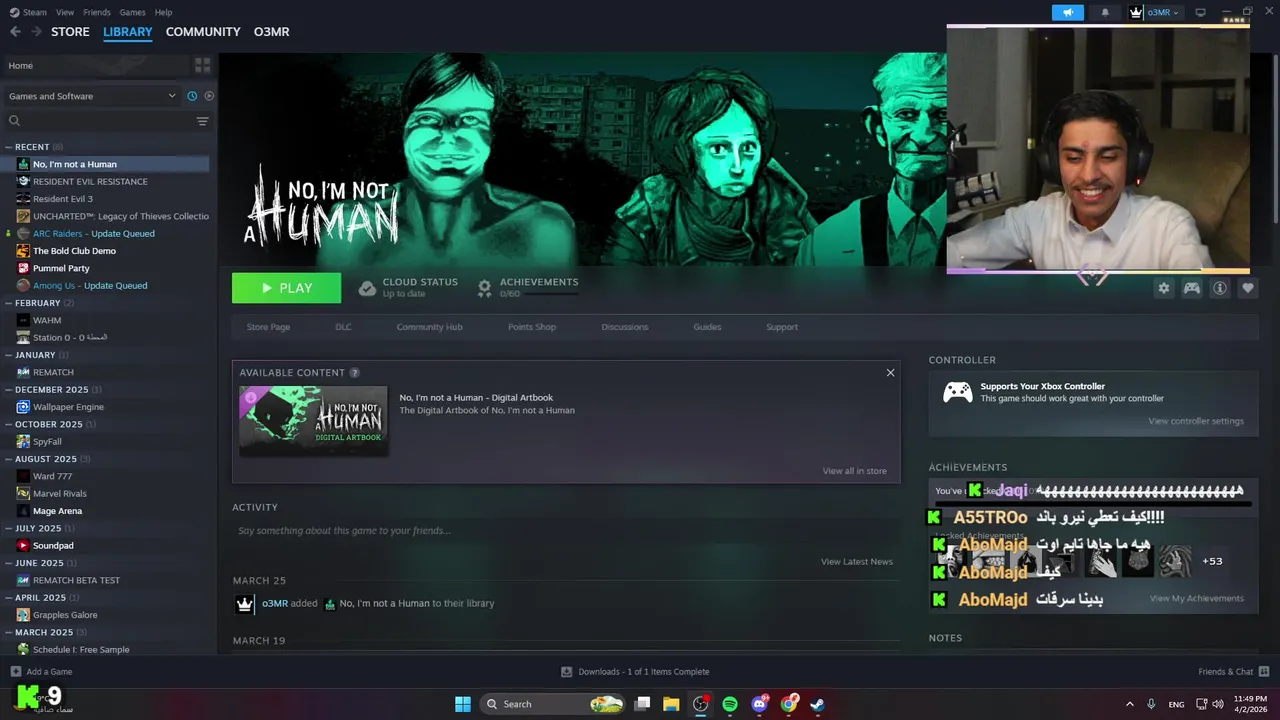Screen dimensions: 1280x720
Task: Open File Explorer from the taskbar
Action: tap(671, 704)
